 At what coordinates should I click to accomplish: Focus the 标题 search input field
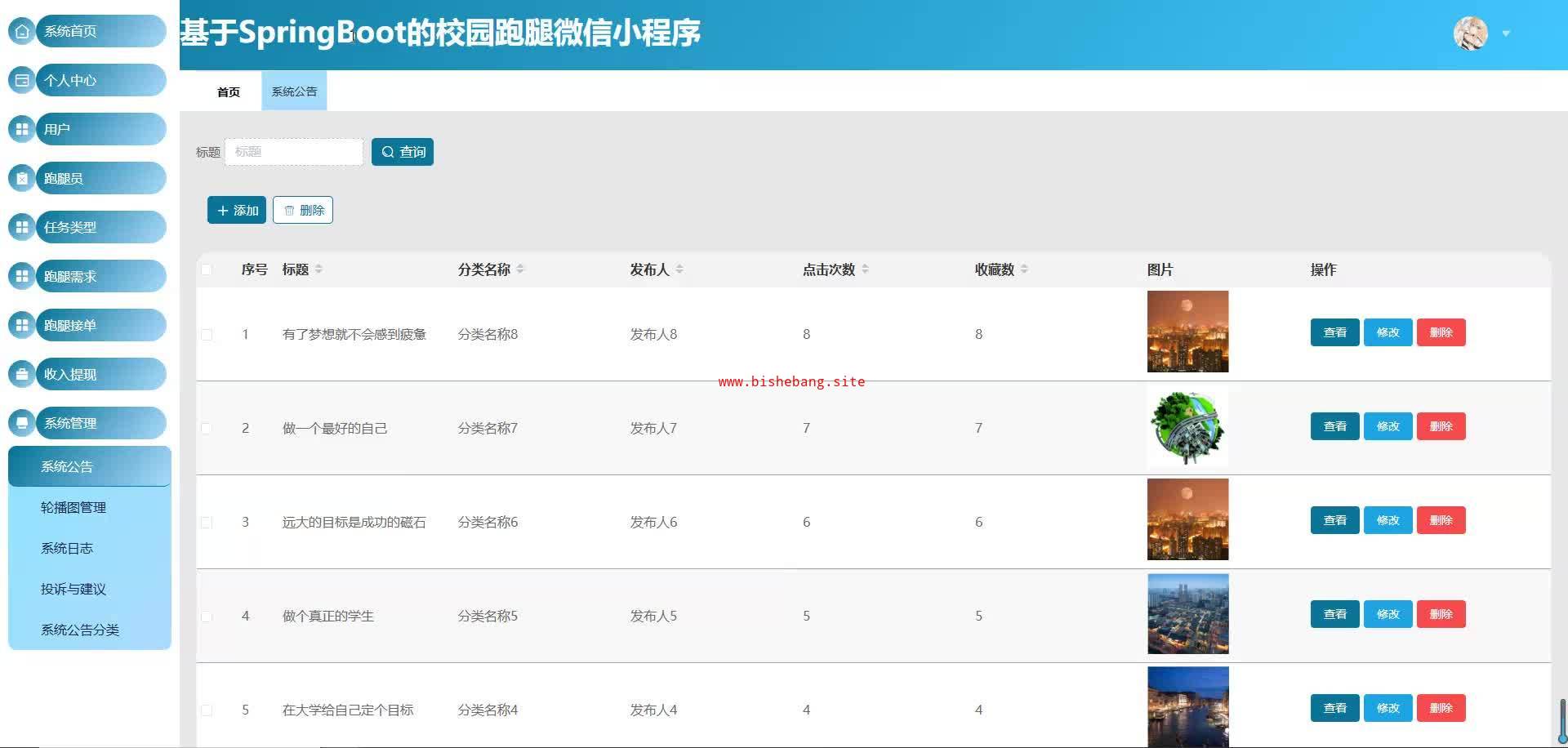click(x=294, y=152)
